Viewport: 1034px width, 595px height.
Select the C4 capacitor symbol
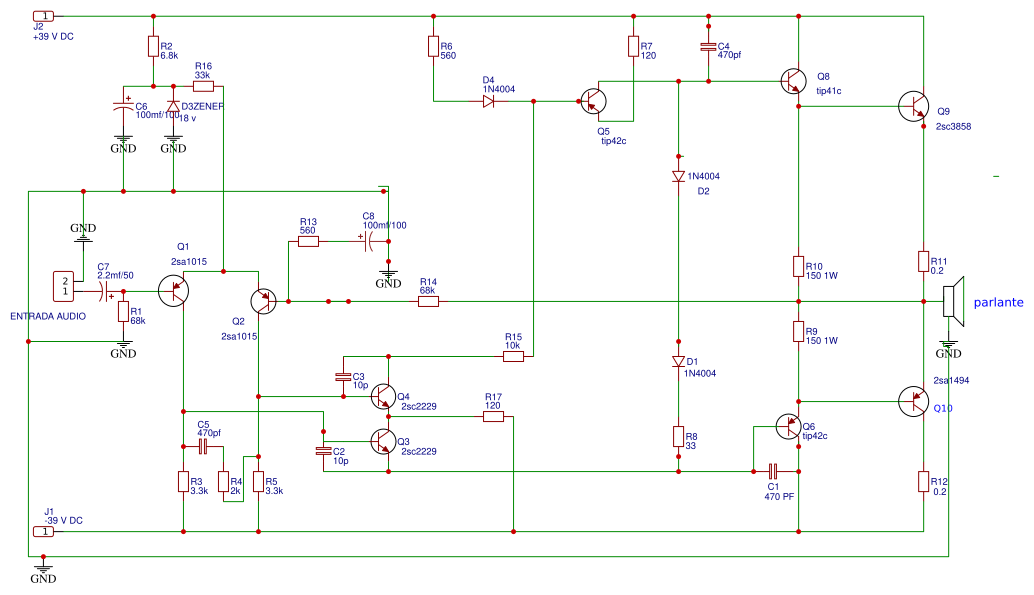coord(708,47)
